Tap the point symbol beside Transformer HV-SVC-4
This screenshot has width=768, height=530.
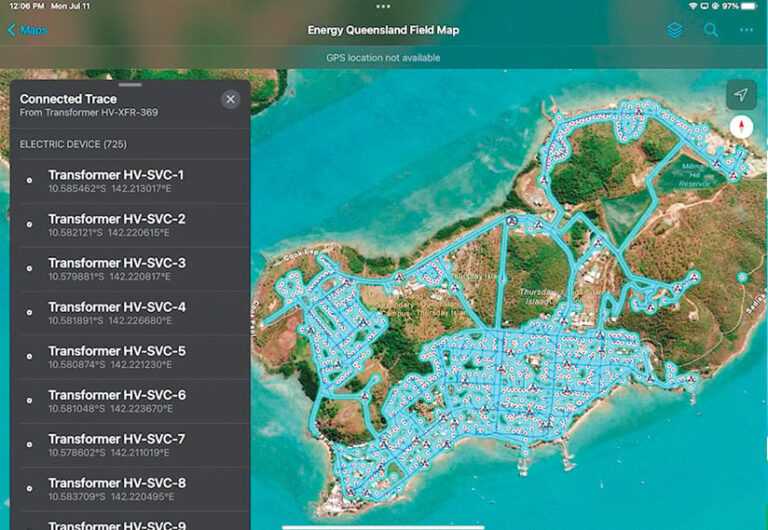point(29,312)
